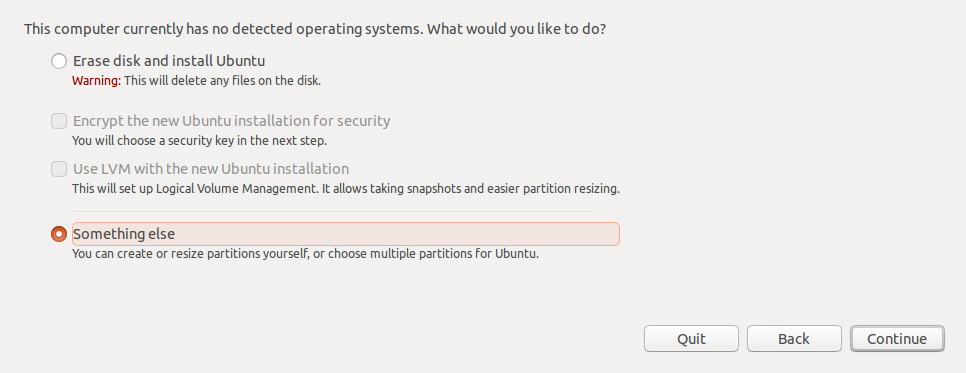Quit the Ubuntu installer
Screen dimensions: 966x373
coord(691,338)
